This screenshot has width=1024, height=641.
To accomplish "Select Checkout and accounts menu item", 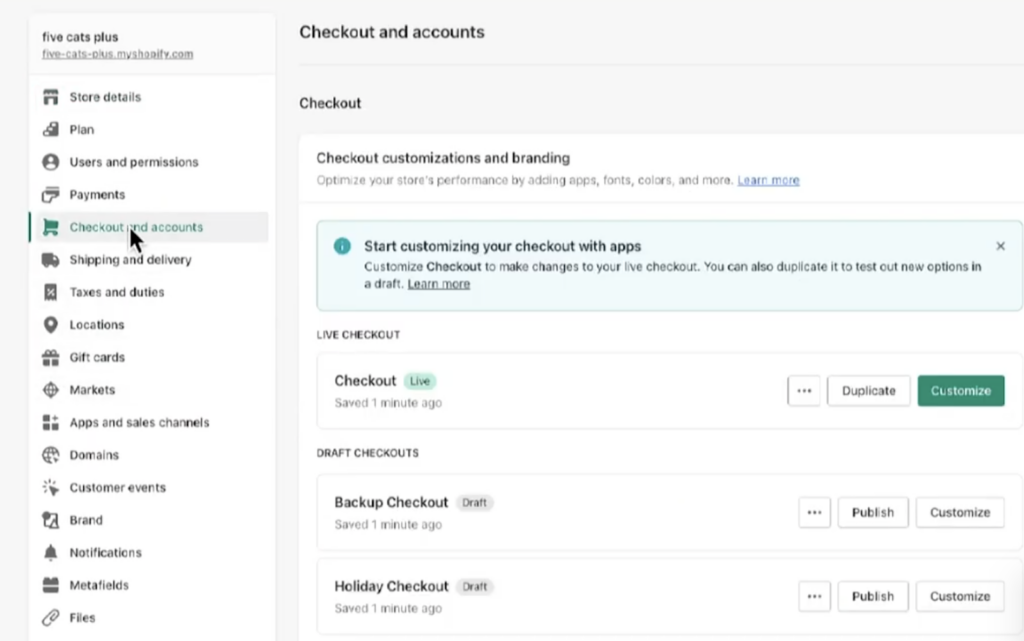I will click(x=152, y=227).
